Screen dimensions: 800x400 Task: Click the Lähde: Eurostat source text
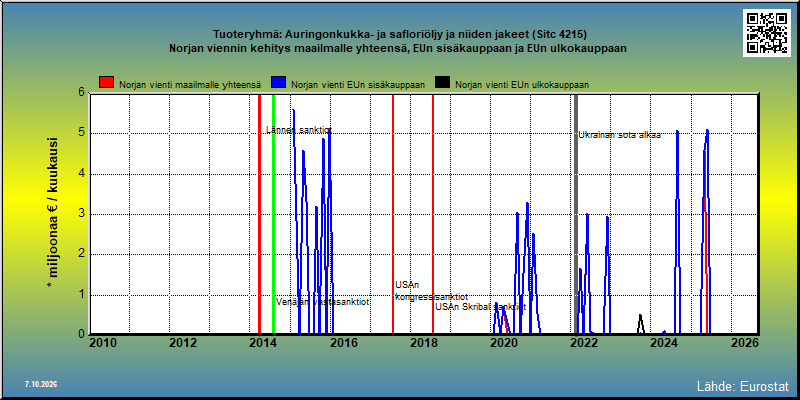coord(743,385)
